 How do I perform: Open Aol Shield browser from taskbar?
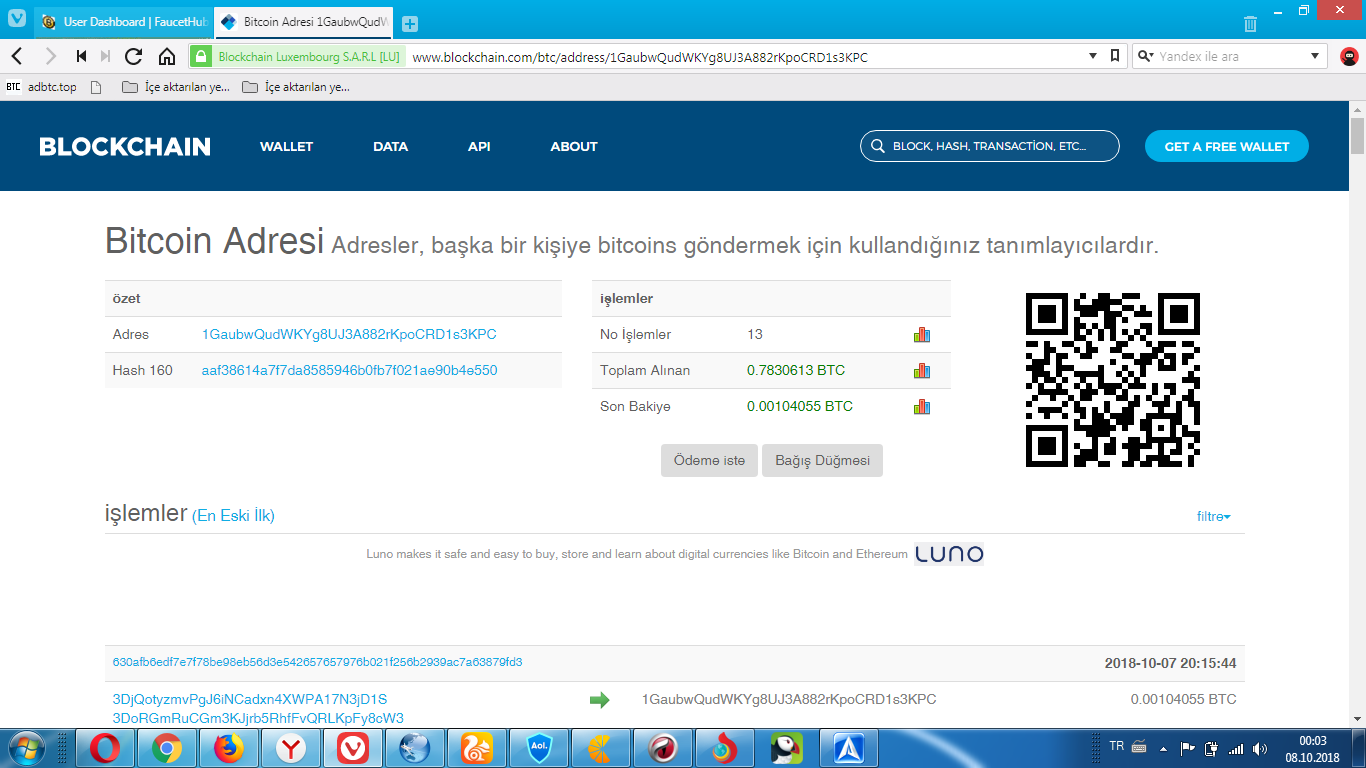point(539,748)
